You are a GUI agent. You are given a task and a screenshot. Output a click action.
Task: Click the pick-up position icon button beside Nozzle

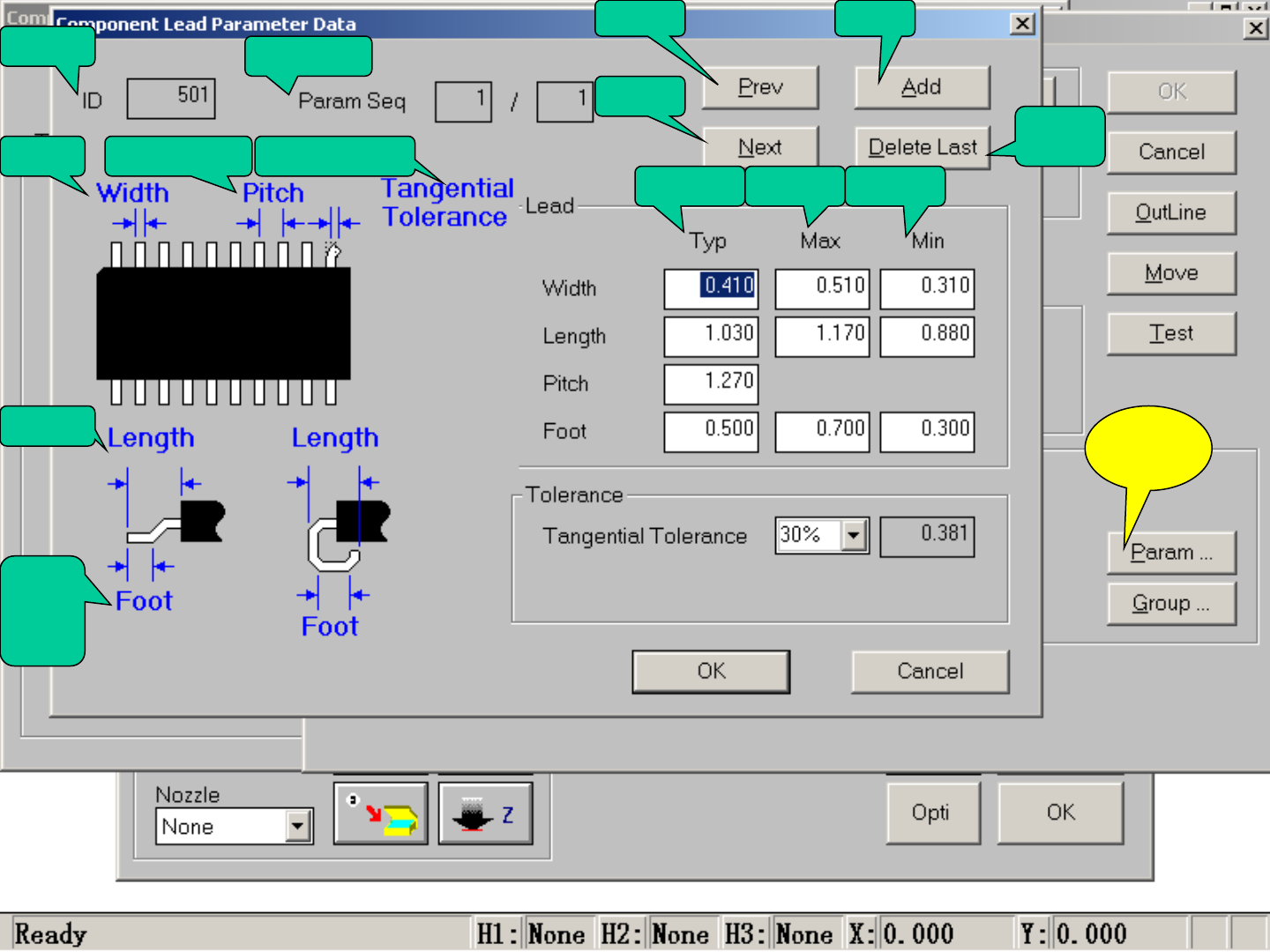381,814
